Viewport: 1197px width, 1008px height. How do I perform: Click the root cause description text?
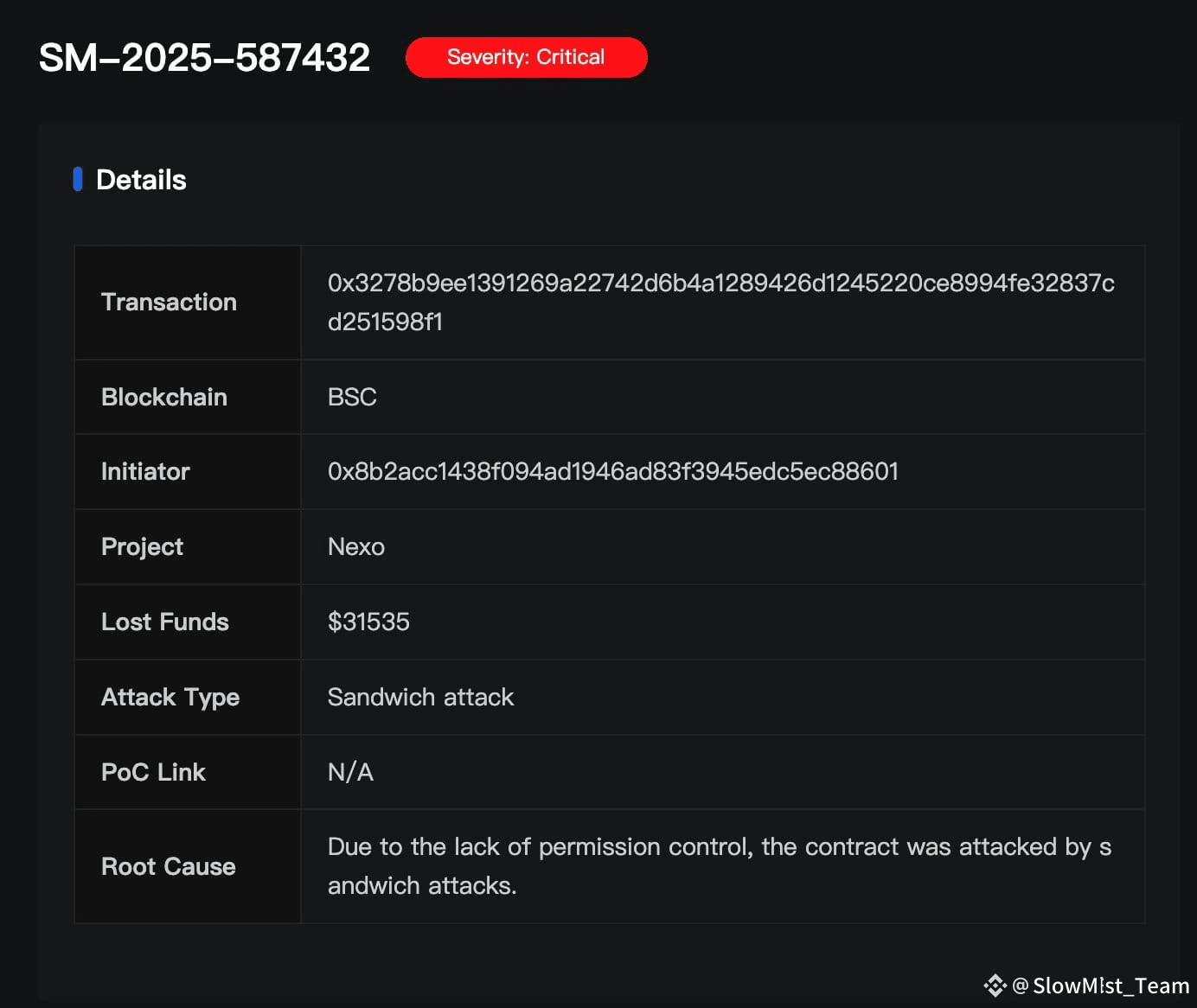click(720, 866)
